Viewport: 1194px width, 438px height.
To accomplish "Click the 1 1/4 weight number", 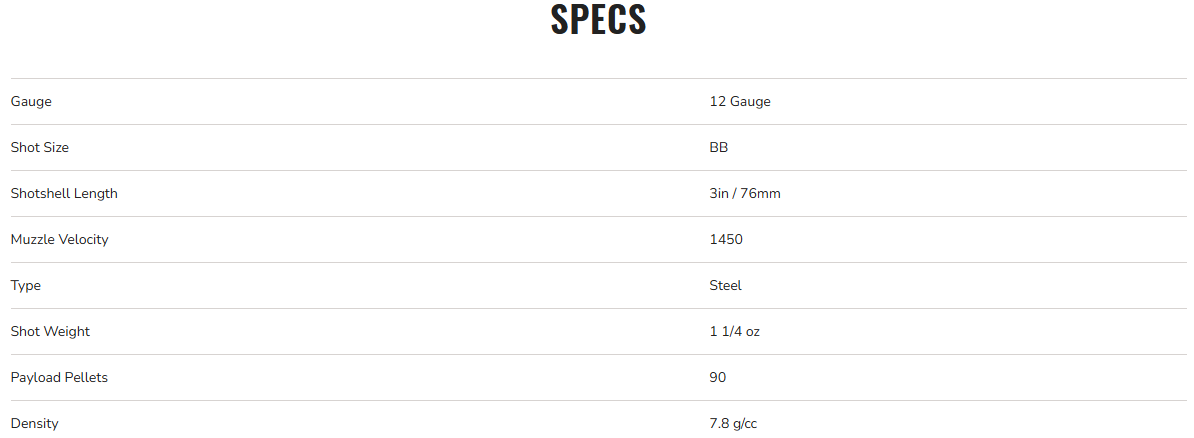I will click(x=726, y=331).
